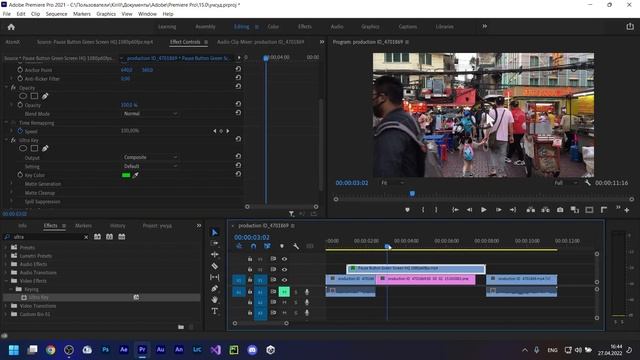Image resolution: width=640 pixels, height=360 pixels.
Task: Open Program monitor settings wrench
Action: coord(588,183)
